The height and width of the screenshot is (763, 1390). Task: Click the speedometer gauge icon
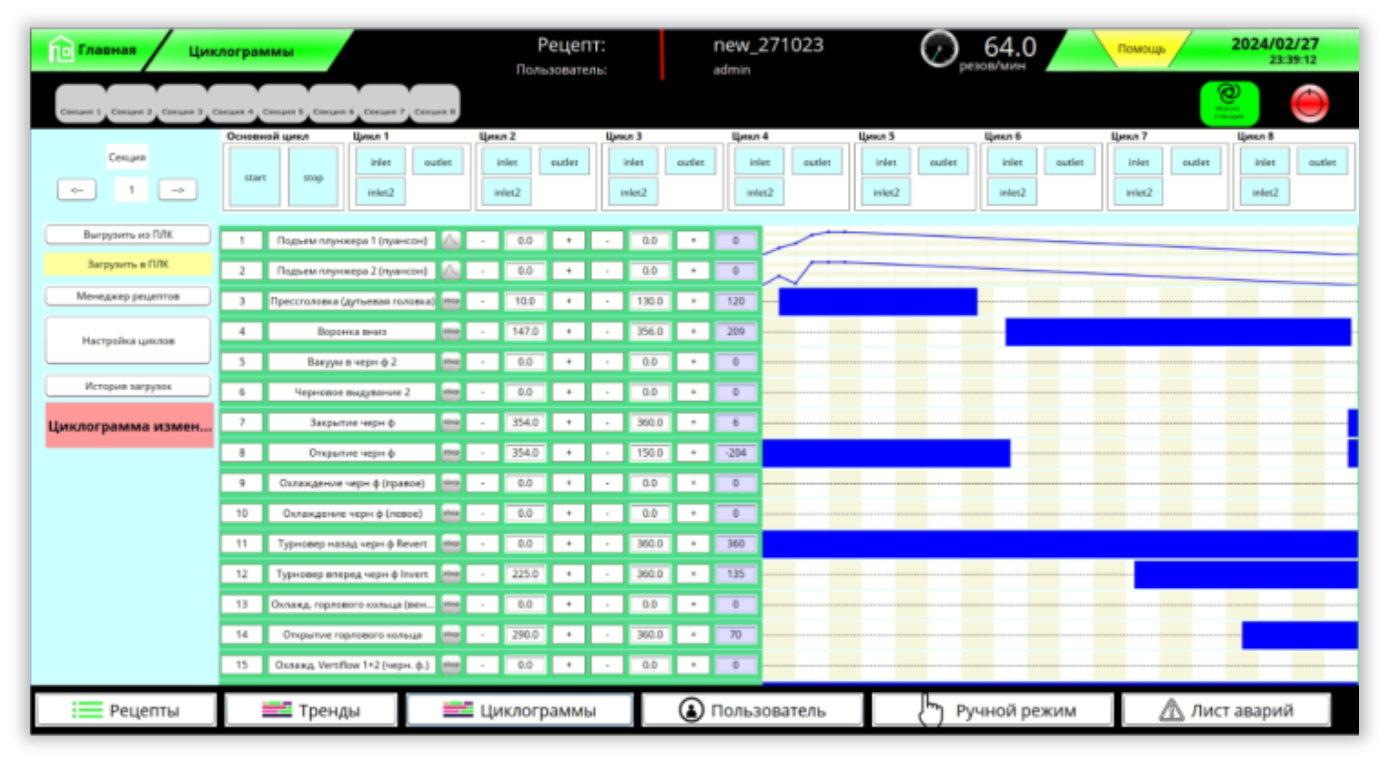(x=939, y=49)
